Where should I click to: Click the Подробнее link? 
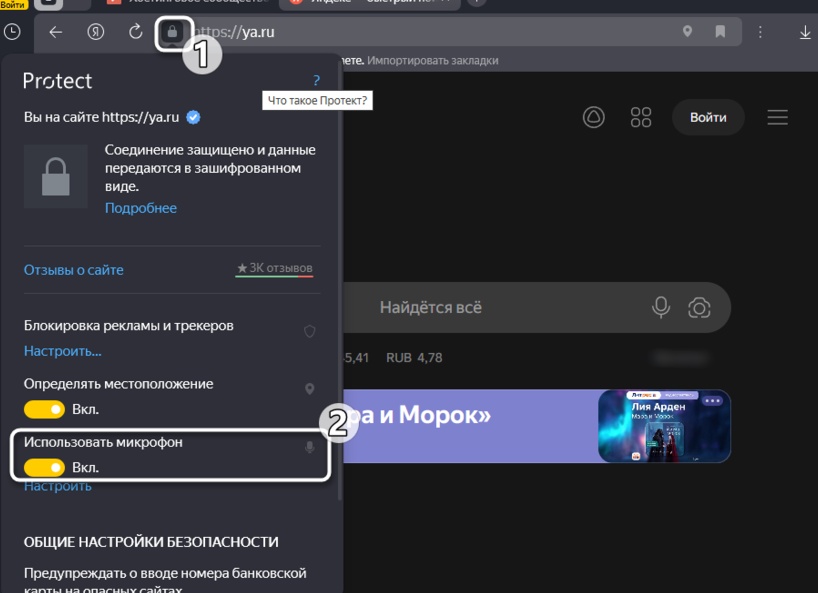[141, 208]
